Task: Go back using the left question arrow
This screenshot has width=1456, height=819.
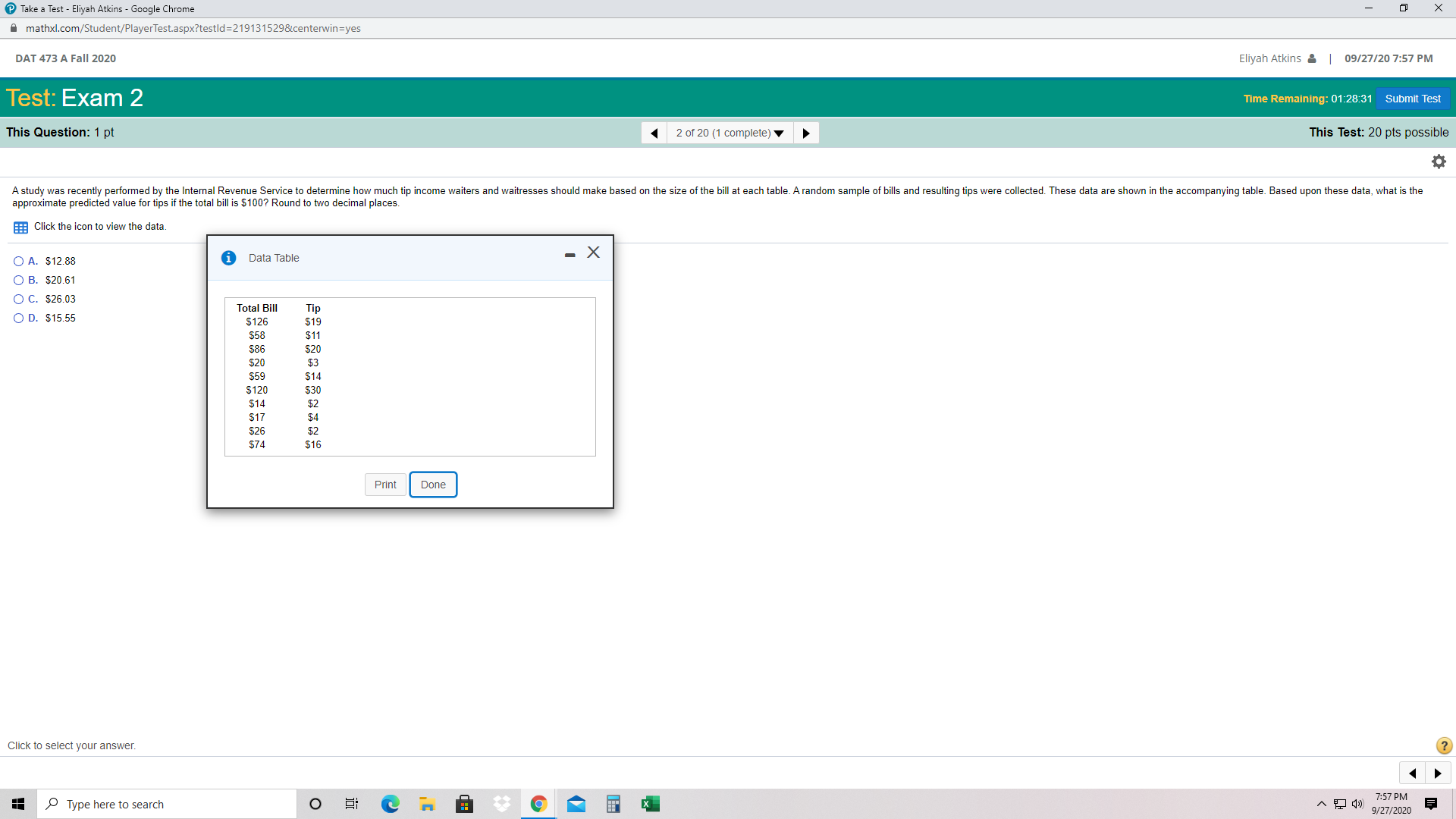Action: [x=654, y=133]
